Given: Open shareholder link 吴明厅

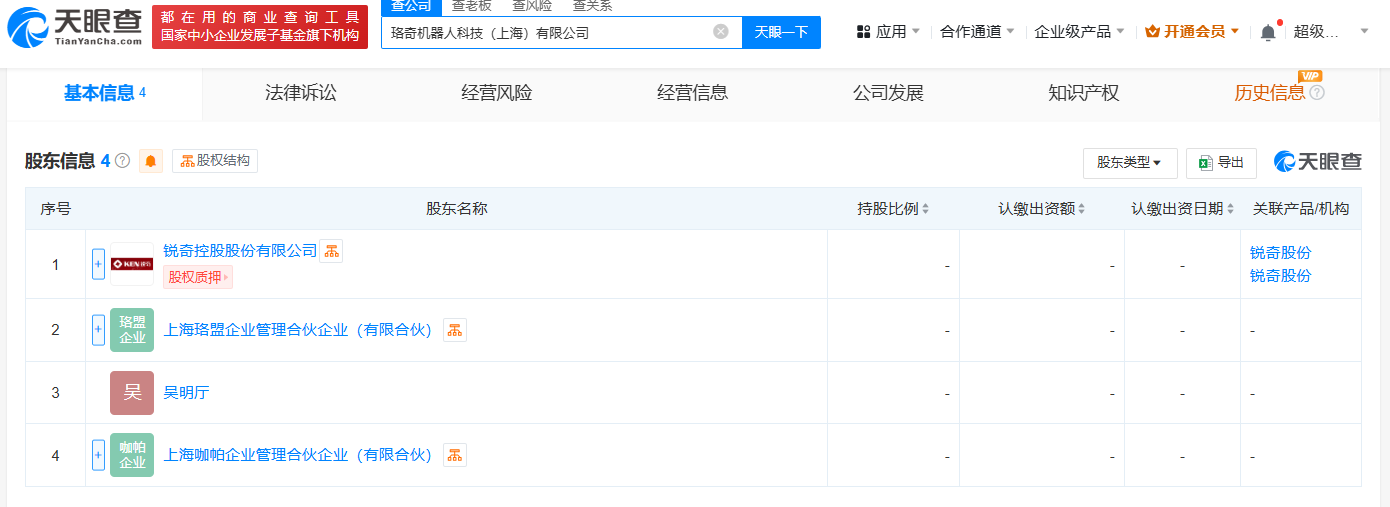Looking at the screenshot, I should click(186, 393).
